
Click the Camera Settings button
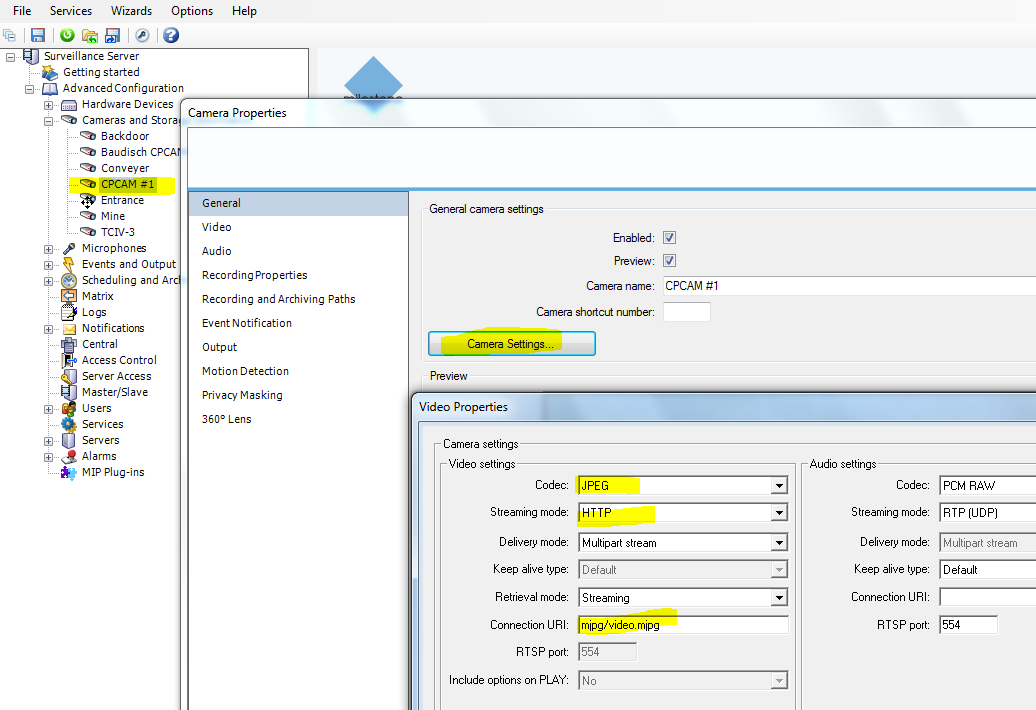pos(512,344)
